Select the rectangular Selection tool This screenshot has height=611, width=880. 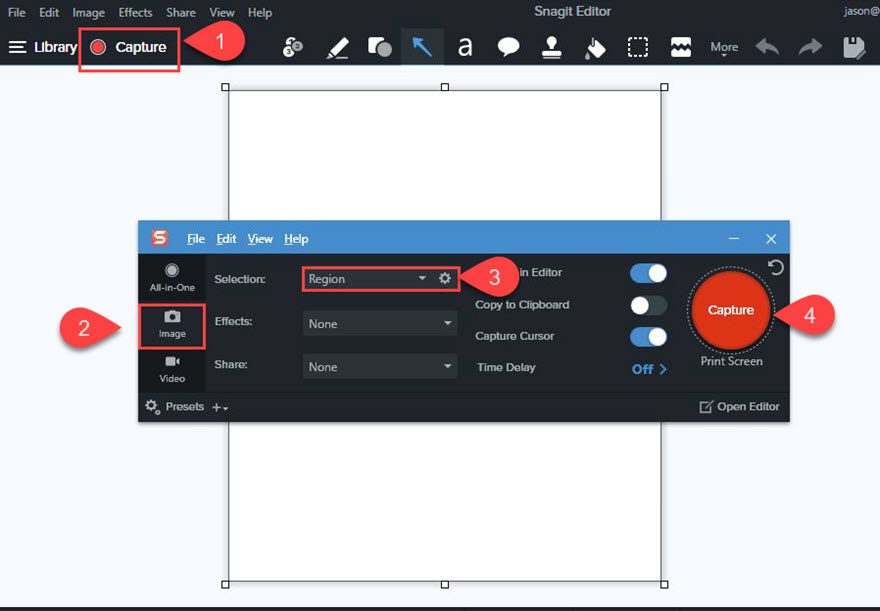pyautogui.click(x=638, y=46)
